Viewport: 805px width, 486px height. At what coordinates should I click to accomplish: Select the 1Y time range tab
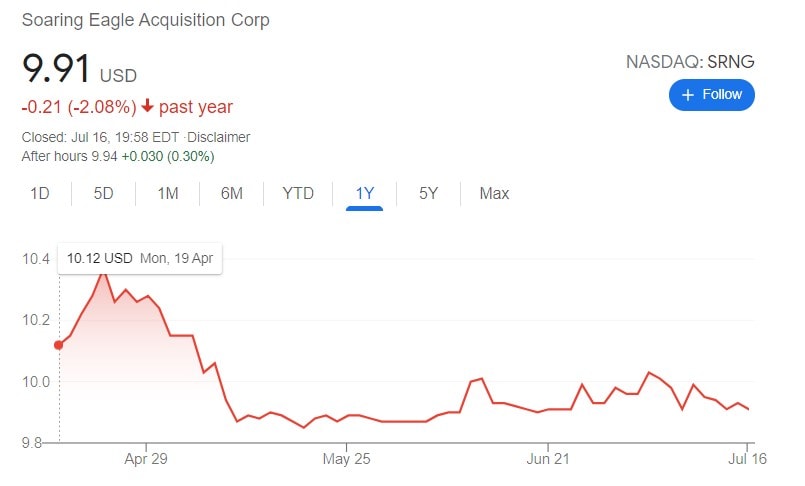365,193
